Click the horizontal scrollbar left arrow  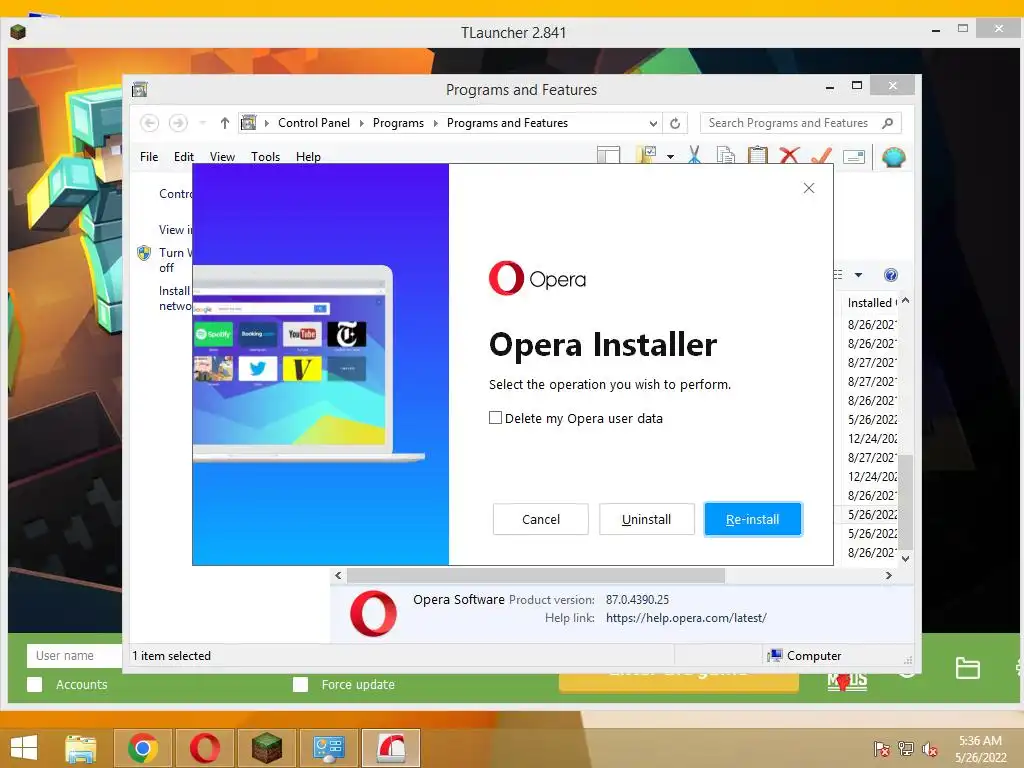tap(338, 575)
